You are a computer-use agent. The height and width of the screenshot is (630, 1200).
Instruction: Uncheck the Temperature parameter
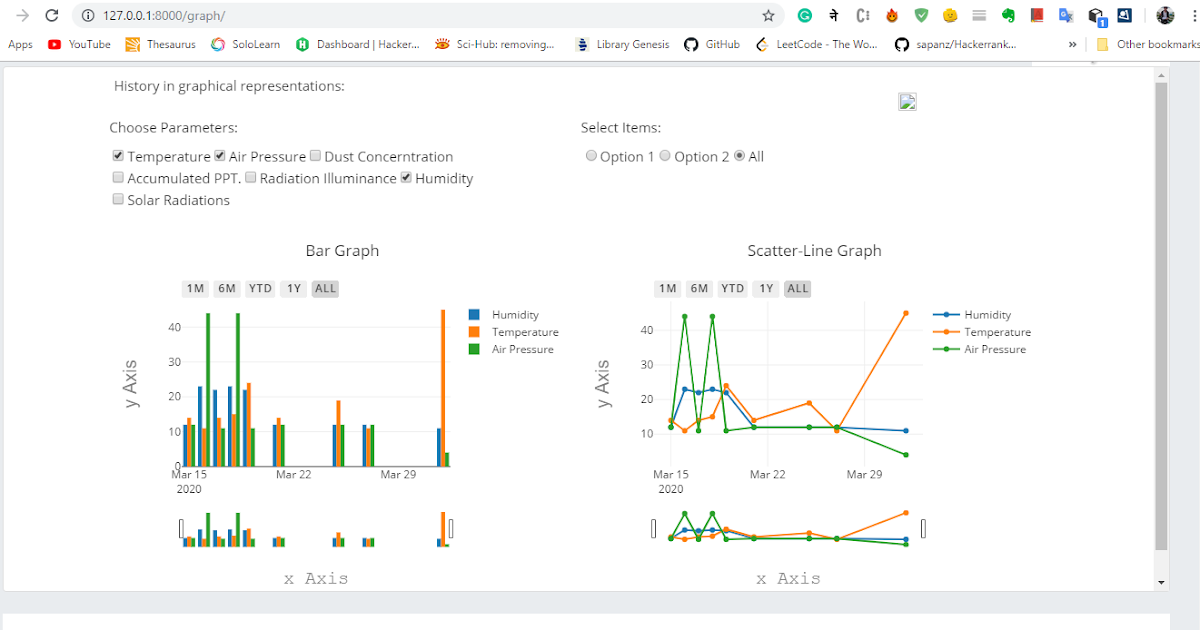click(118, 155)
